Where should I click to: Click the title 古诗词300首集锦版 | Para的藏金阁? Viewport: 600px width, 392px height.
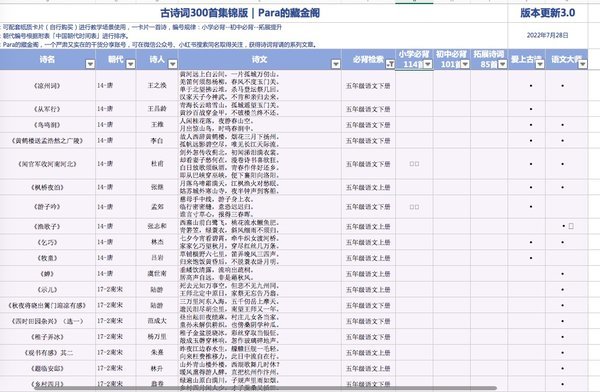pyautogui.click(x=240, y=13)
